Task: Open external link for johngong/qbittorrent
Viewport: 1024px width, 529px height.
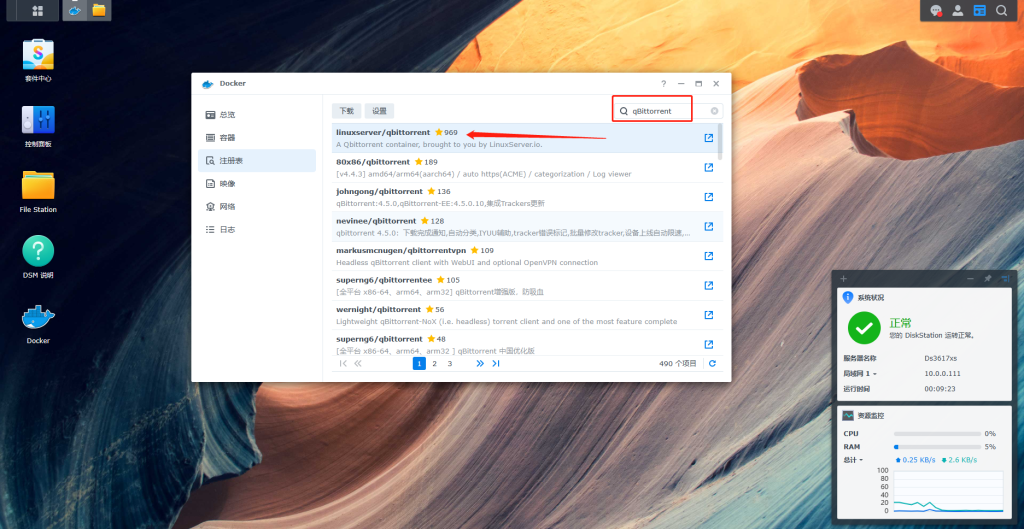Action: pos(709,197)
